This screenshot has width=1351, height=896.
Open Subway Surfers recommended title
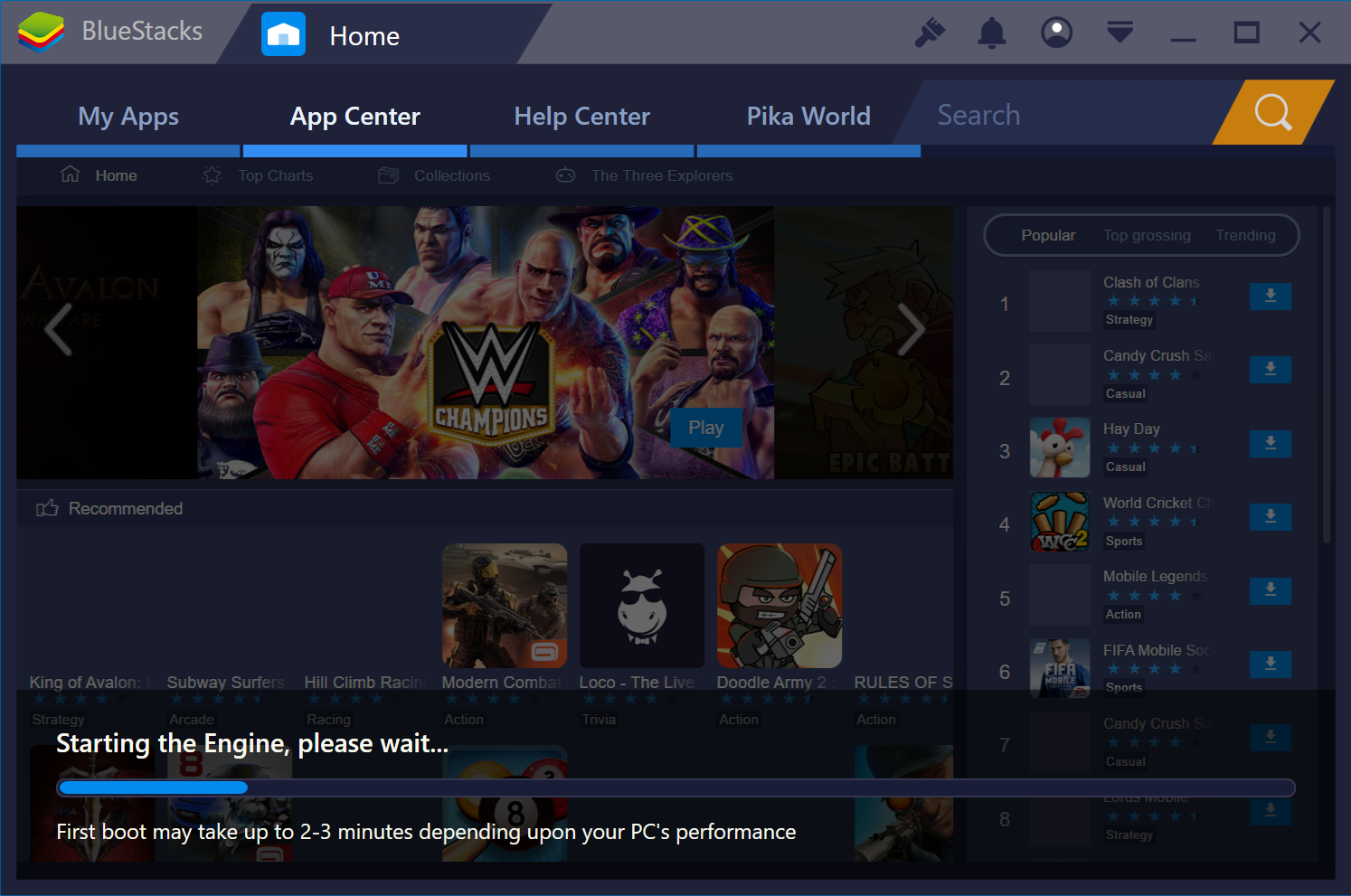[225, 683]
